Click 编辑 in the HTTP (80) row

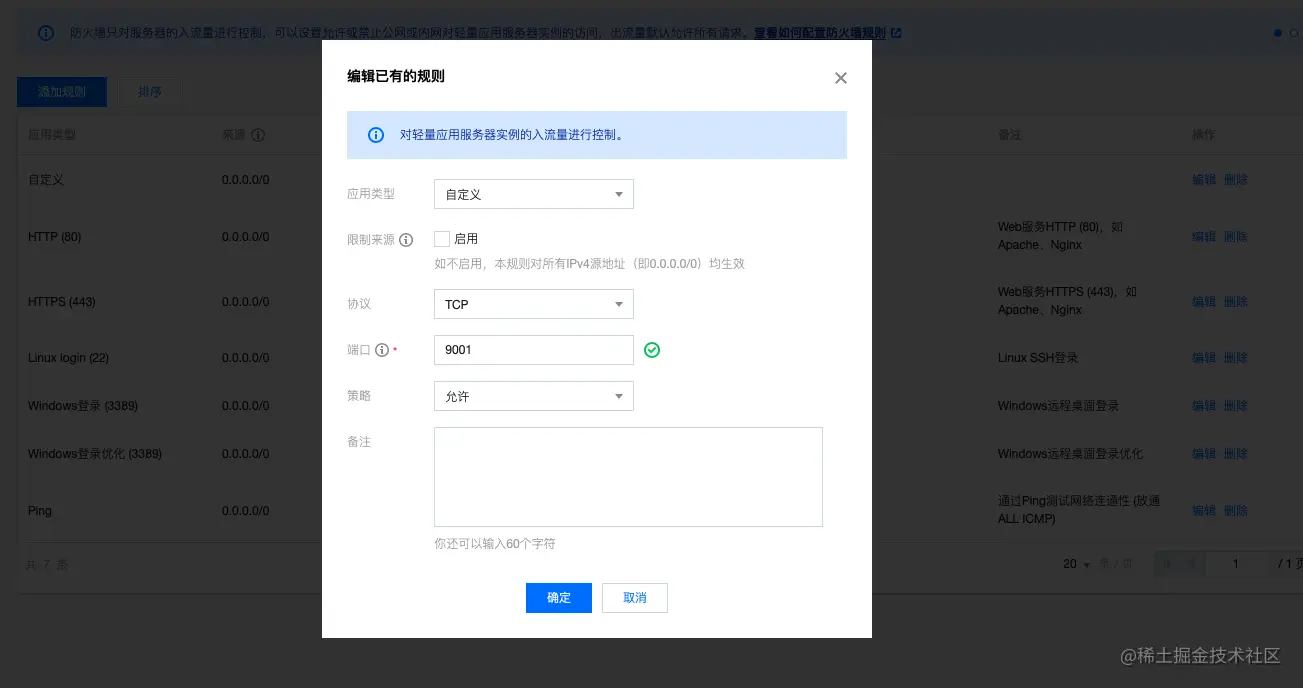1204,237
